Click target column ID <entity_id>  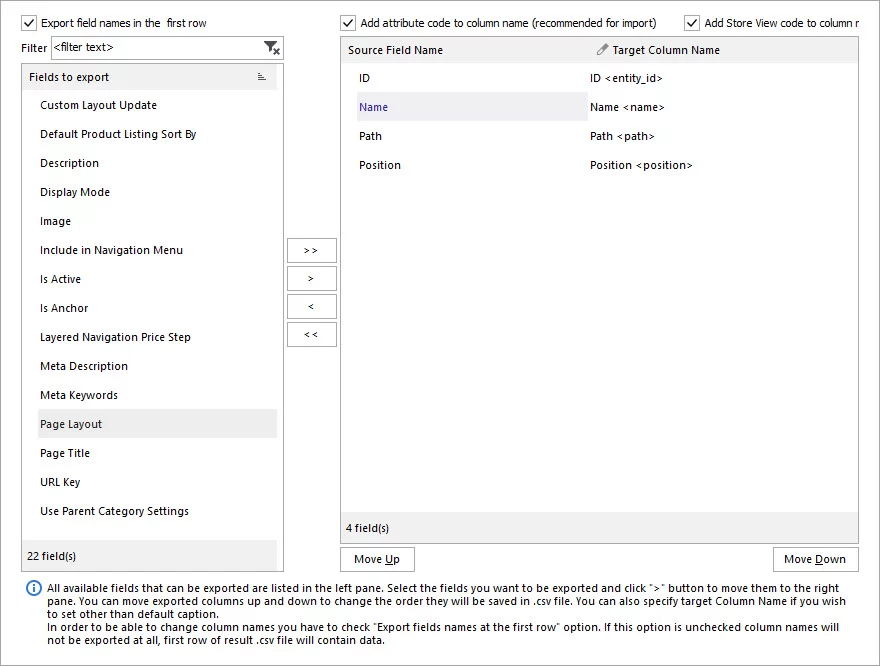(x=626, y=78)
